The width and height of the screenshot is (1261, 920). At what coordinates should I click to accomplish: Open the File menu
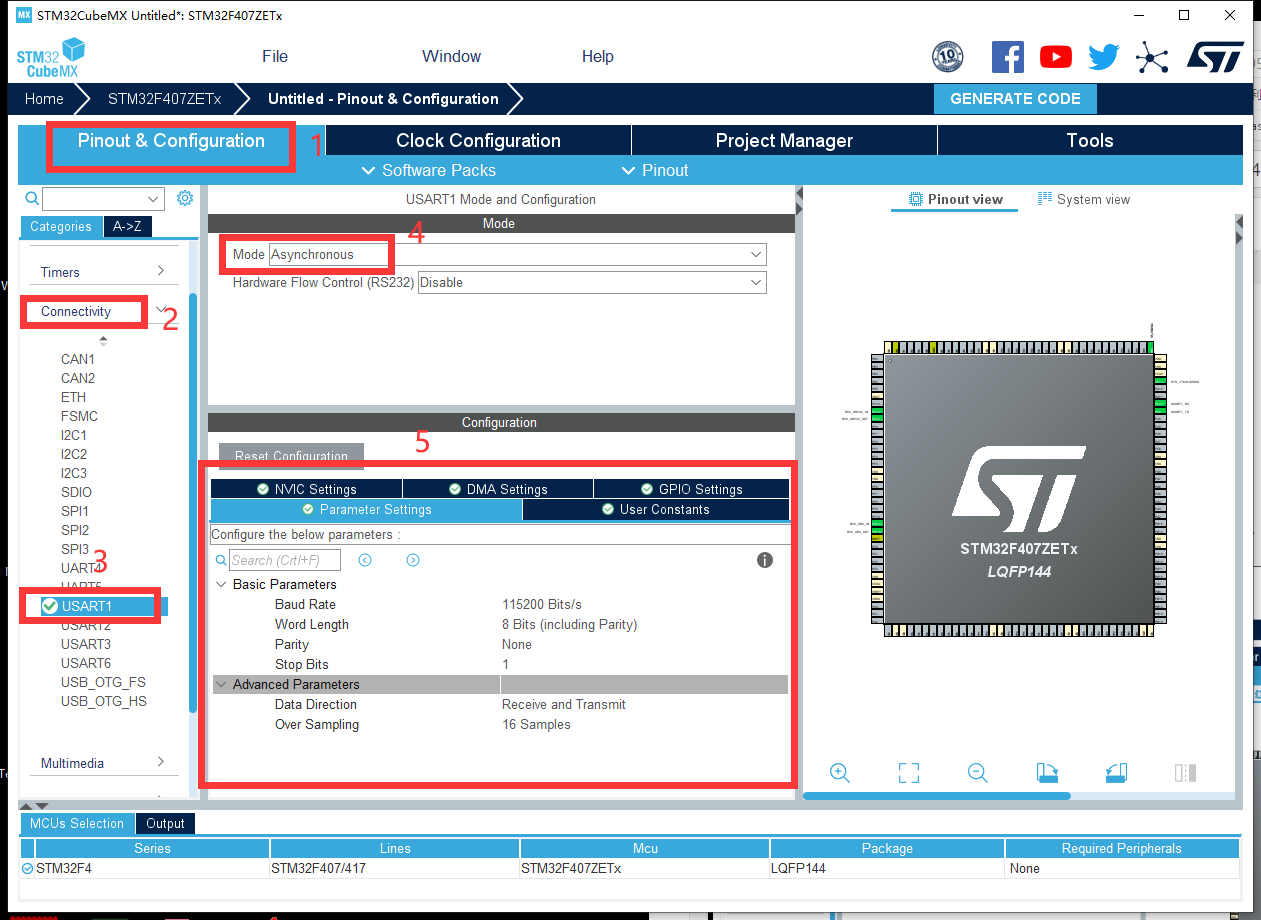275,57
